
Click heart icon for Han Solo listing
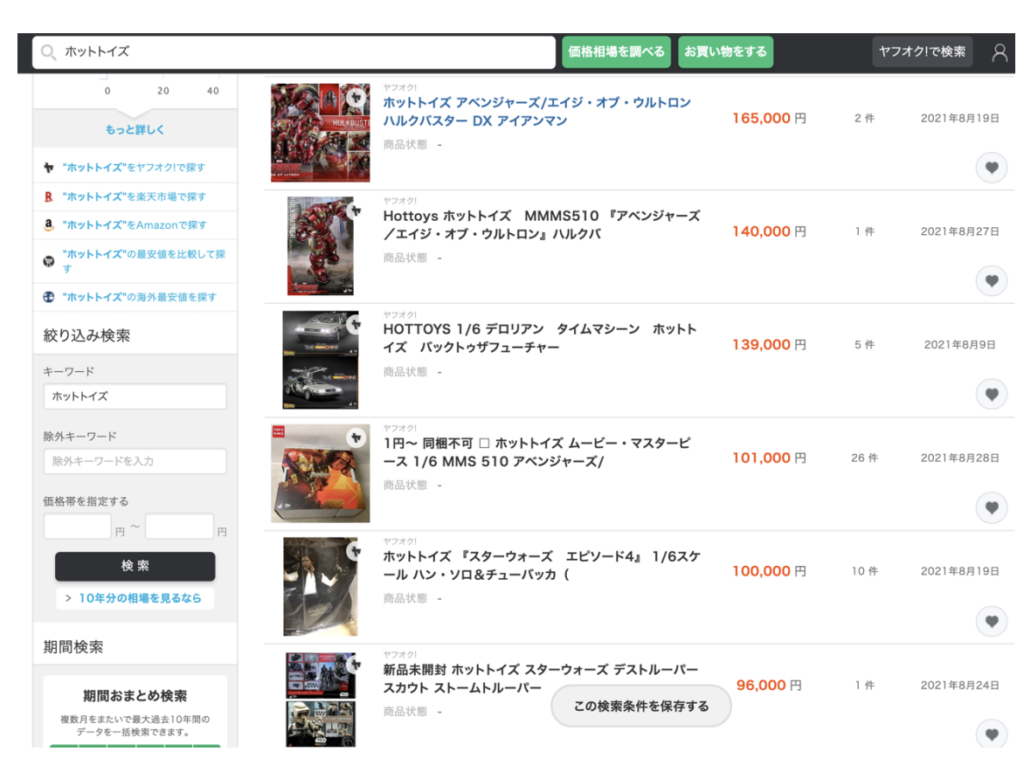[991, 621]
